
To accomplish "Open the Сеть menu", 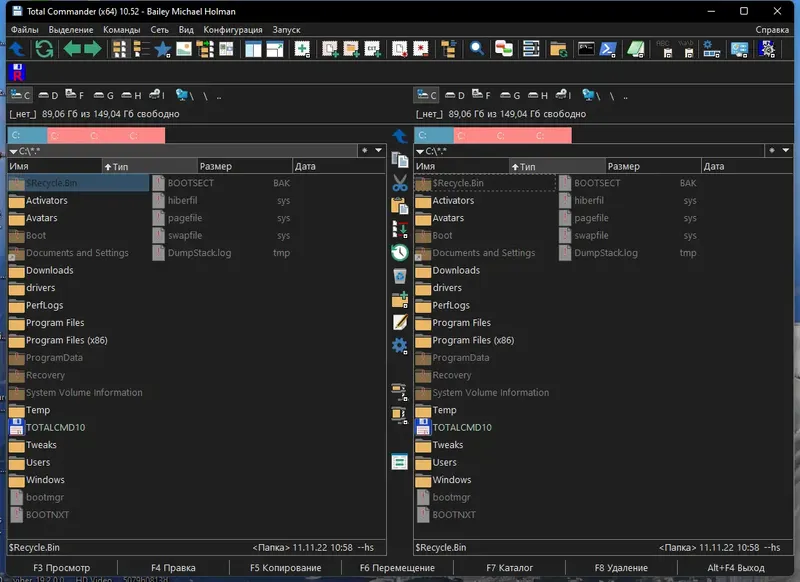I will 159,30.
